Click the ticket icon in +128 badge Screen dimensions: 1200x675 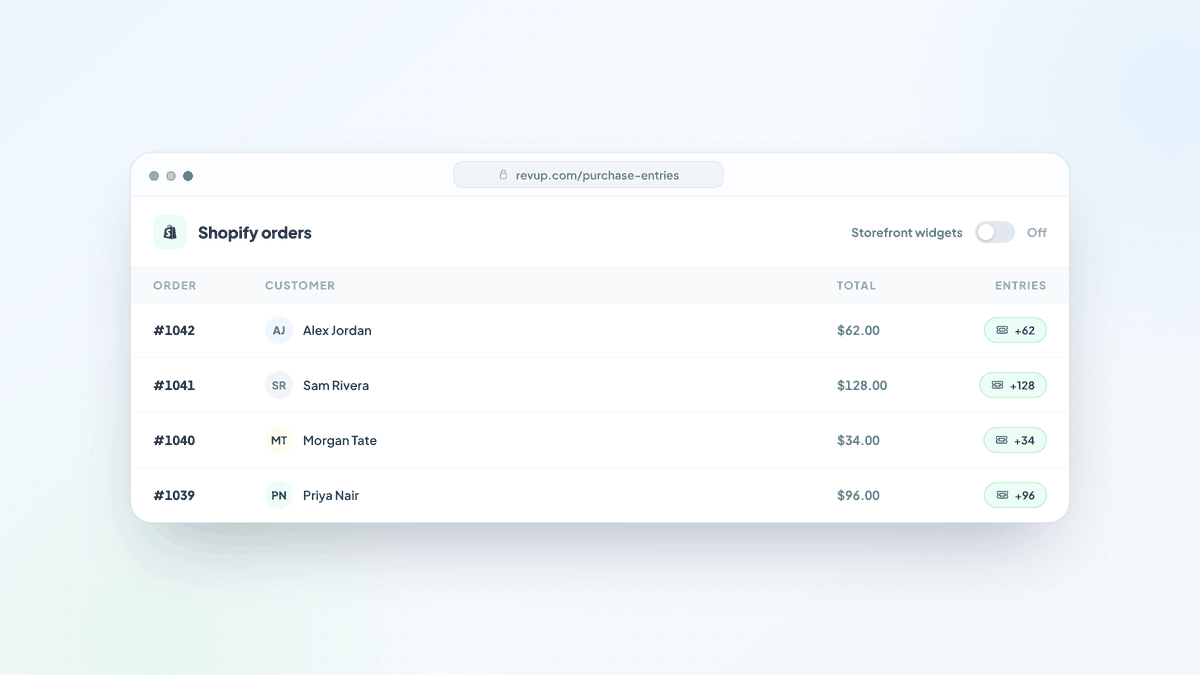[997, 385]
